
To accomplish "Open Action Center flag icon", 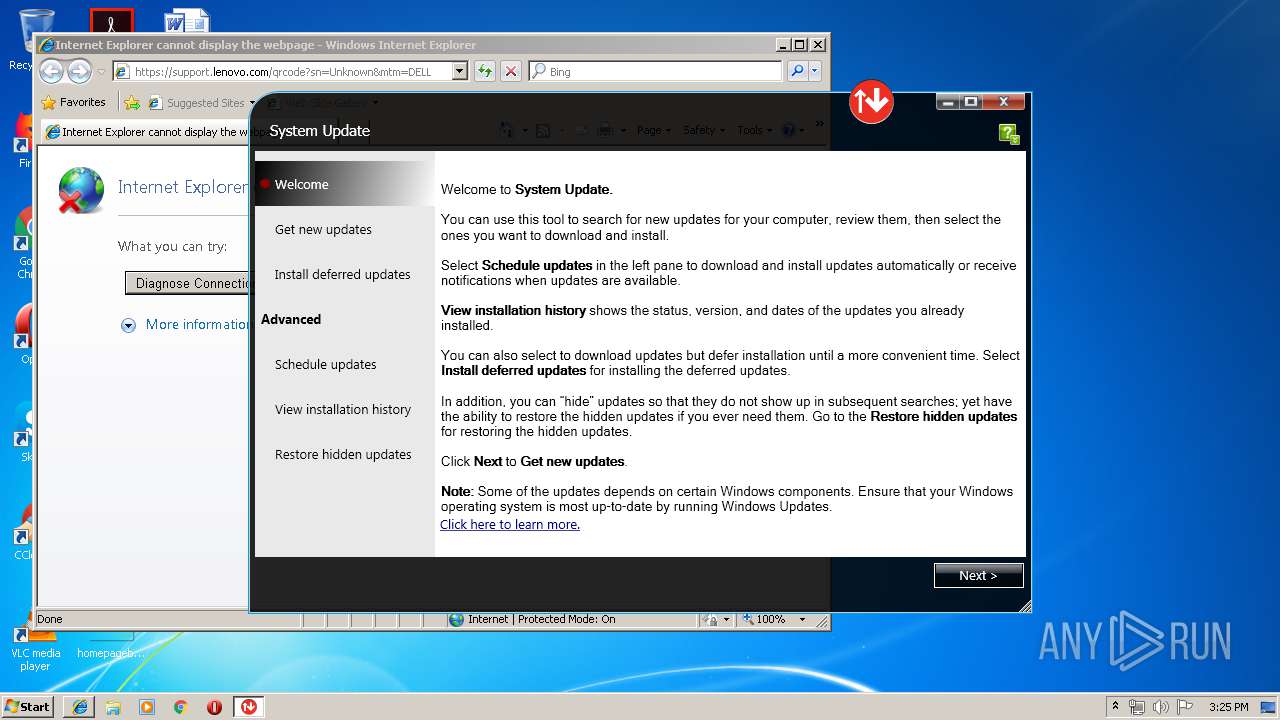I will 1183,707.
